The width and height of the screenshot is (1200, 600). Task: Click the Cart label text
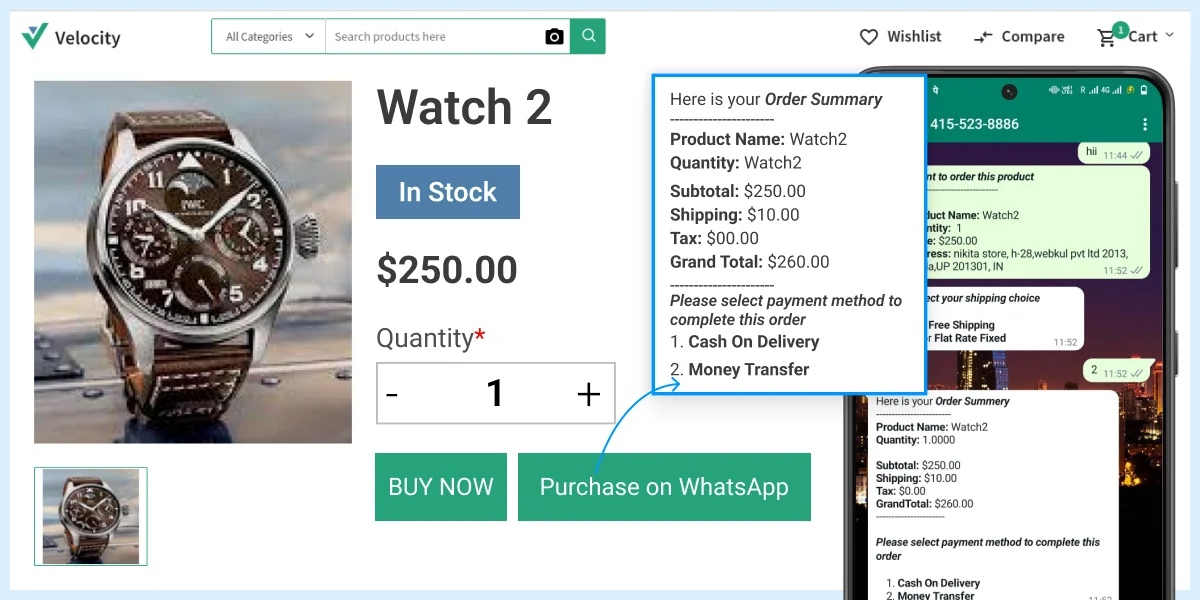[1143, 36]
